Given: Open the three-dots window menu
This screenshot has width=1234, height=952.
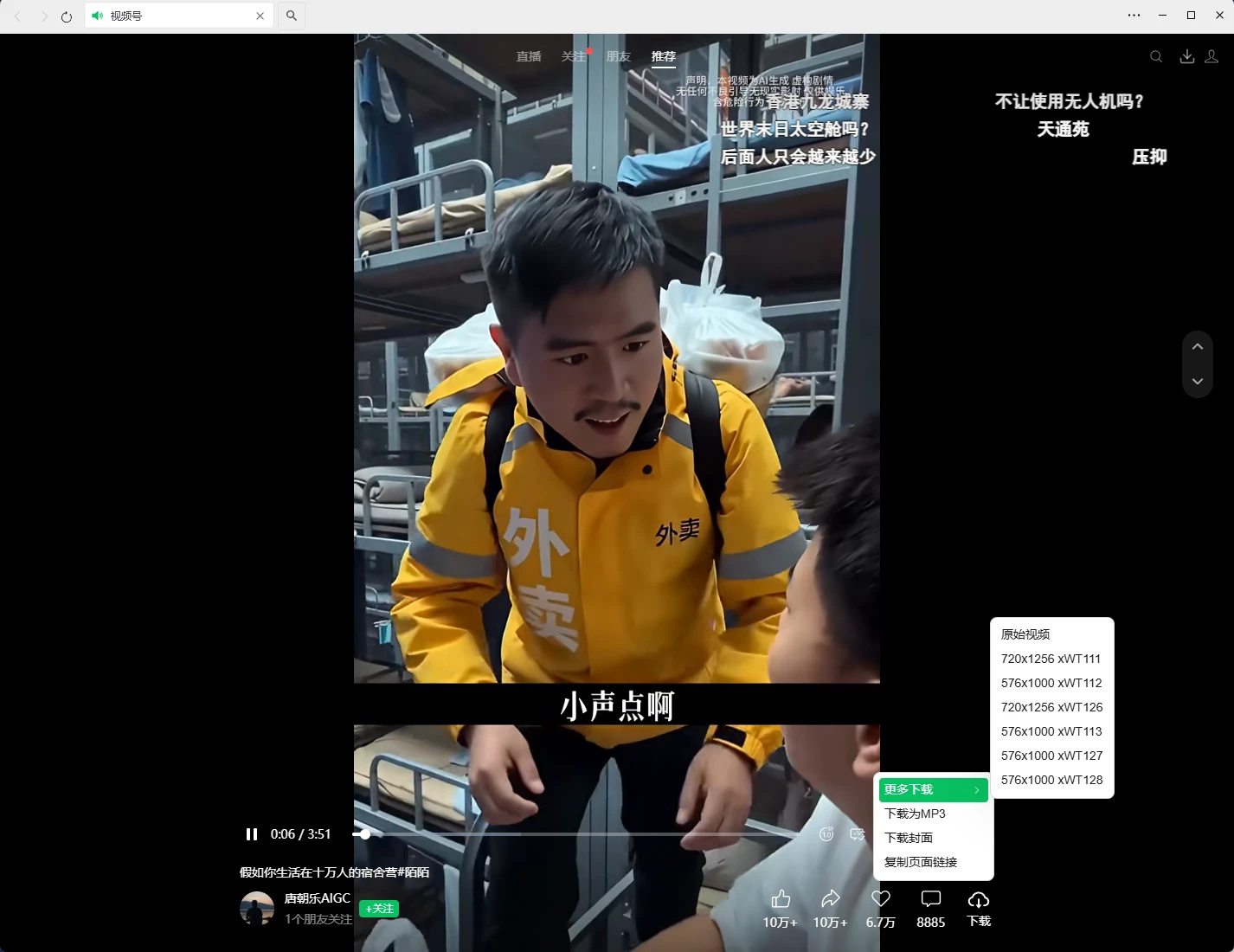Looking at the screenshot, I should click(1134, 16).
